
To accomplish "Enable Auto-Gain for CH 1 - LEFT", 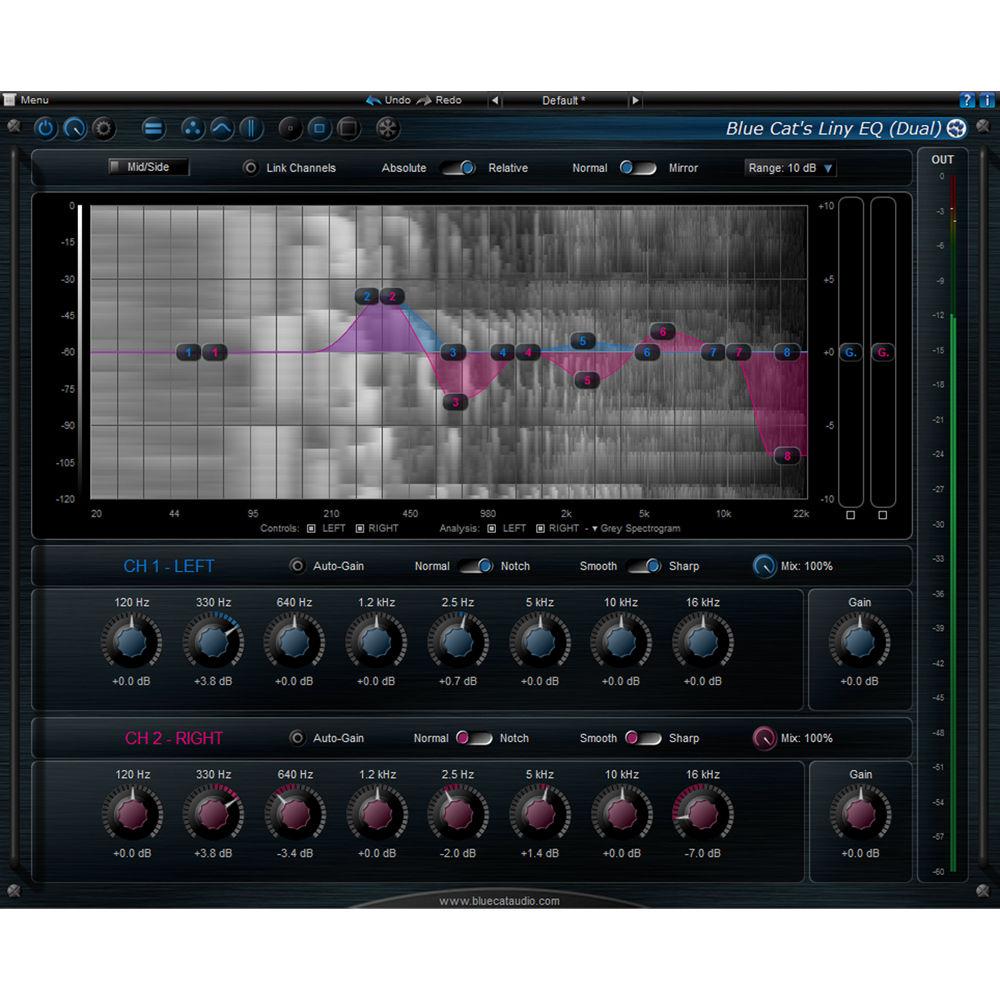I will 297,565.
